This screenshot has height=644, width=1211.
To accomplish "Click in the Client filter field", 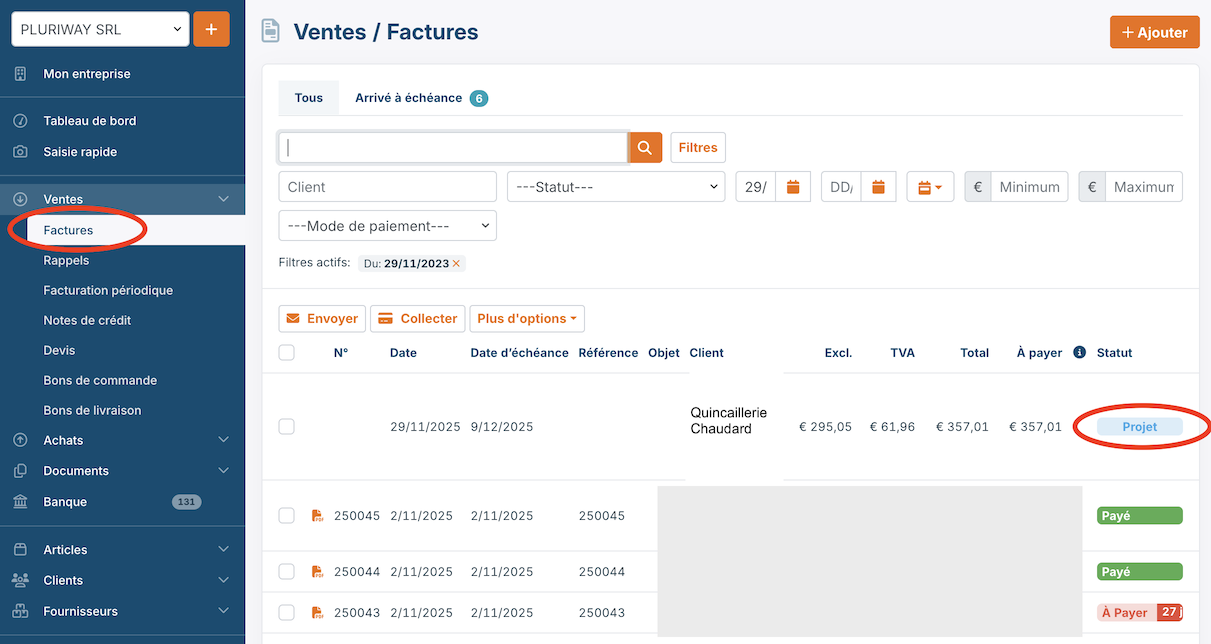I will (387, 187).
